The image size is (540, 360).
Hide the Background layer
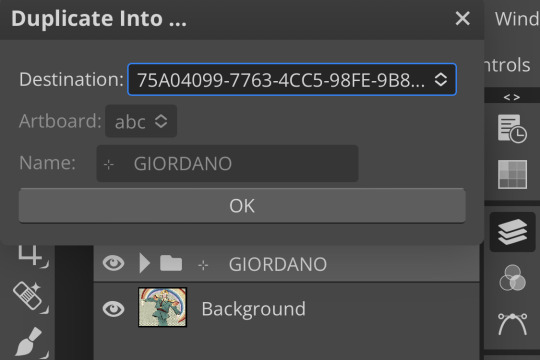click(x=113, y=308)
